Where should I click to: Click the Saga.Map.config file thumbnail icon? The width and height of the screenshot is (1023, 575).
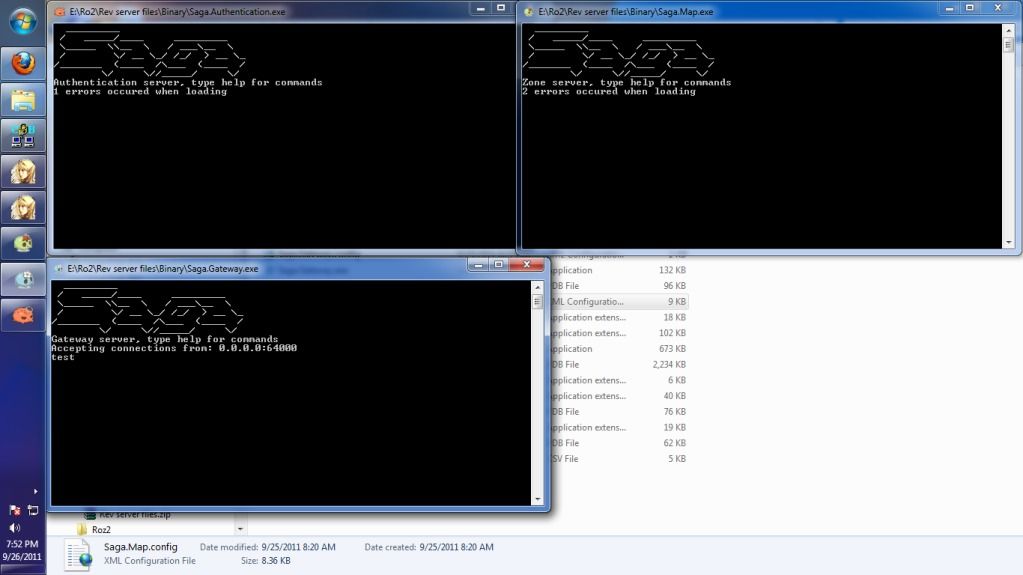[79, 554]
